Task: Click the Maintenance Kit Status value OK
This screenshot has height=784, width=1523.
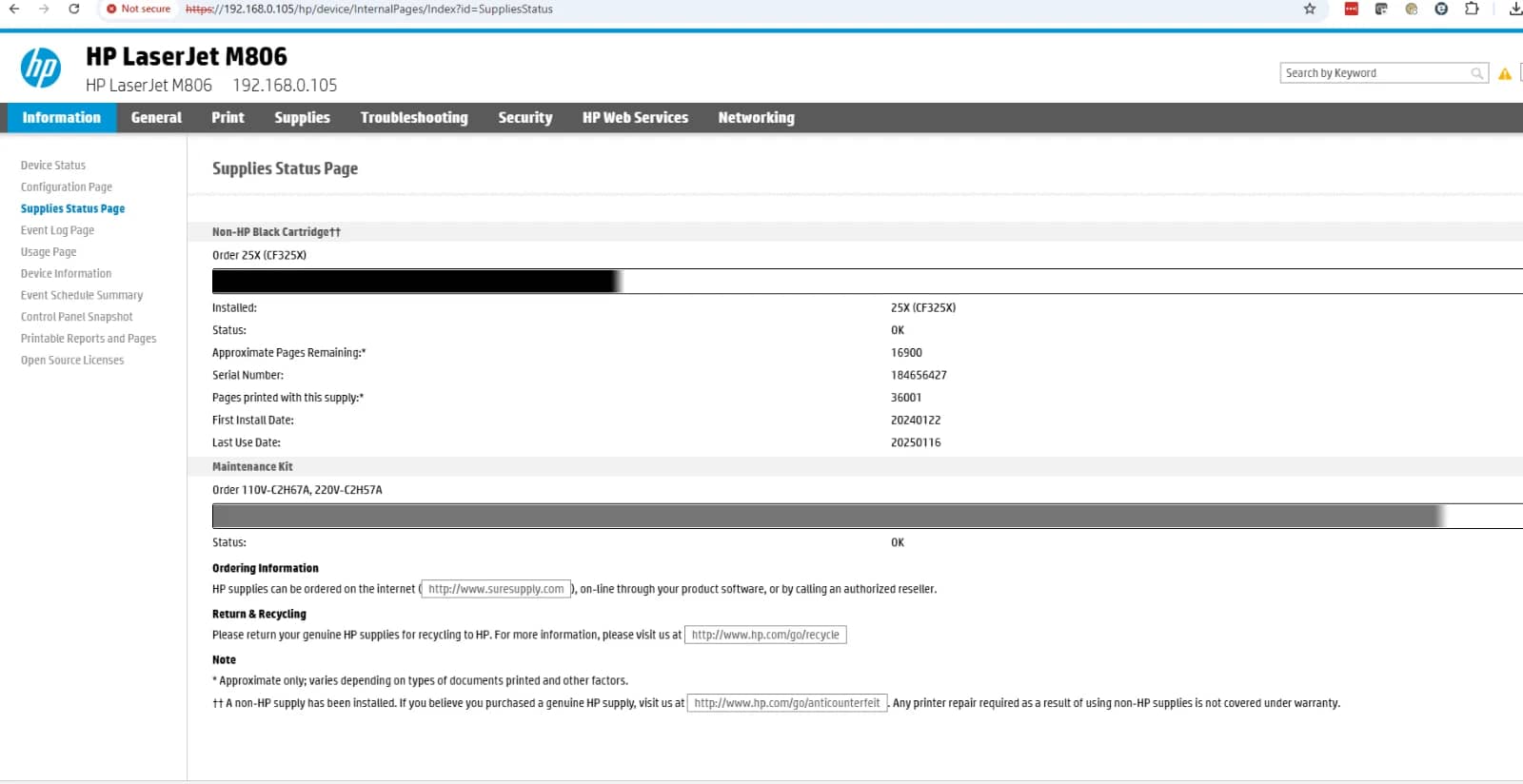Action: [x=898, y=542]
